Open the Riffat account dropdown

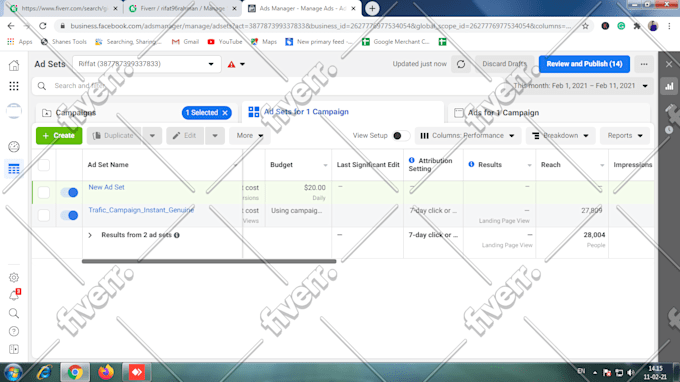[147, 64]
